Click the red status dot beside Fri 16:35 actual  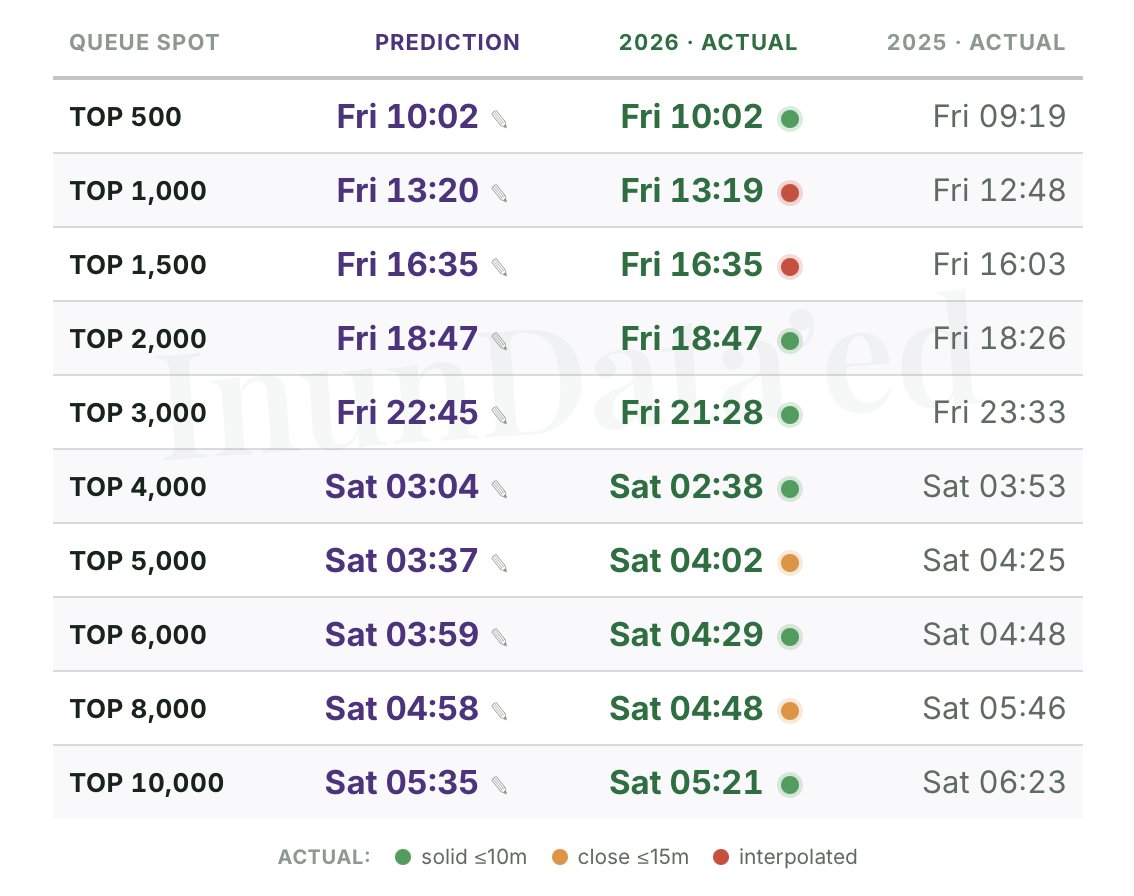(x=790, y=267)
